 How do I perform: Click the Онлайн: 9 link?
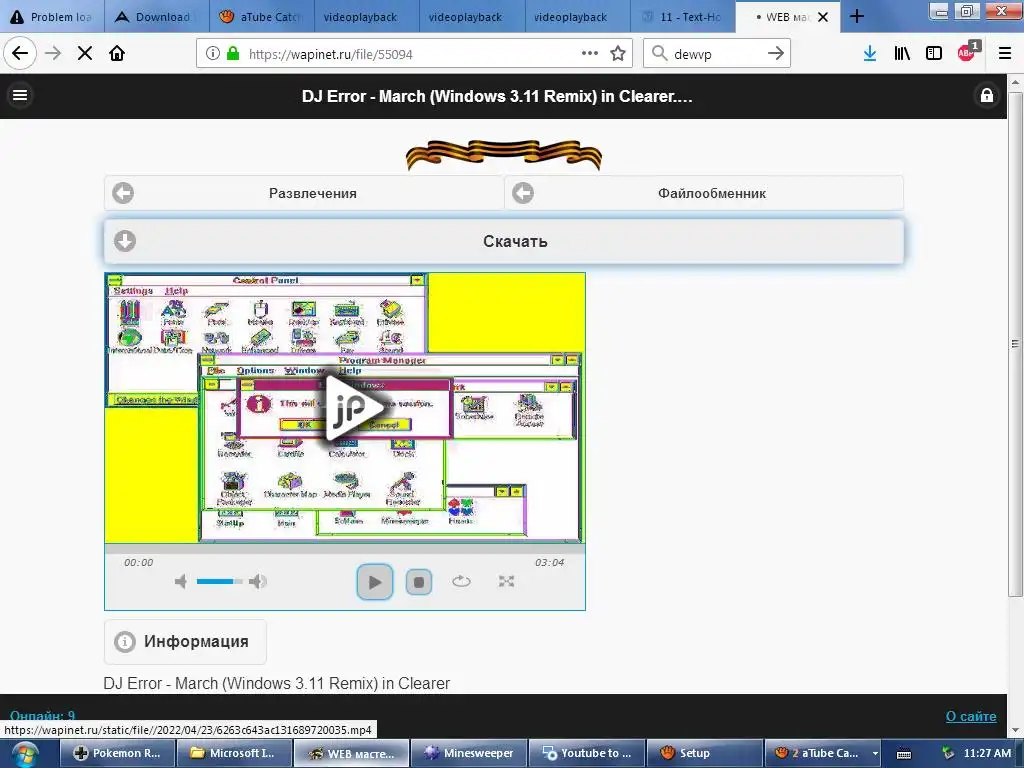coord(42,716)
